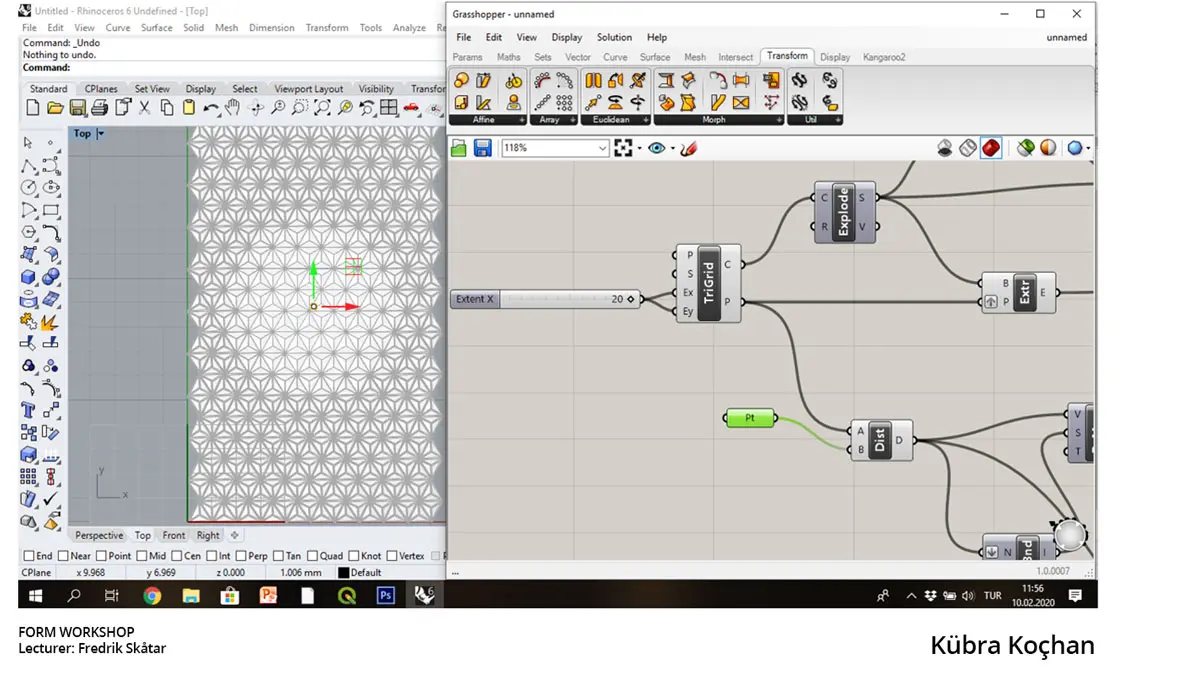This screenshot has width=1200, height=673.
Task: Open Chrome from the Windows taskbar
Action: pyautogui.click(x=152, y=595)
